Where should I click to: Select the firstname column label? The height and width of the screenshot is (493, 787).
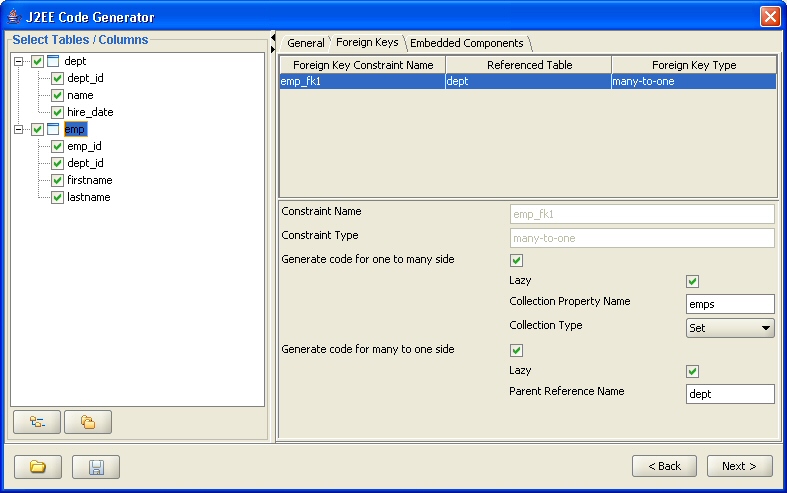(90, 180)
